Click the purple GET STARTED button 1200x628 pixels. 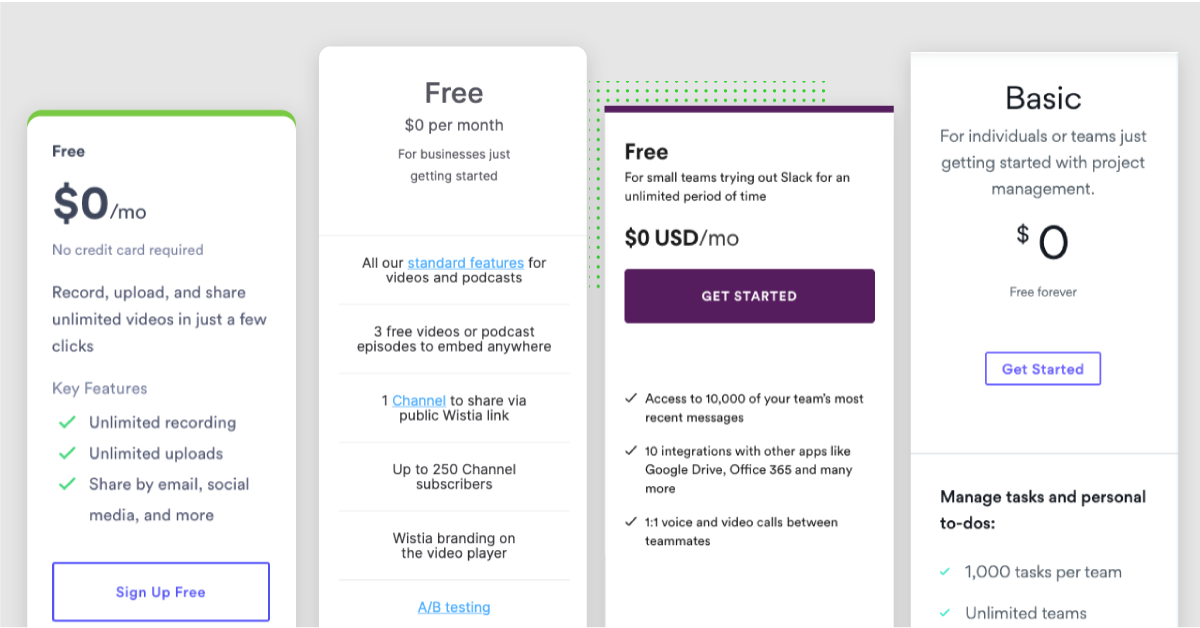coord(749,296)
